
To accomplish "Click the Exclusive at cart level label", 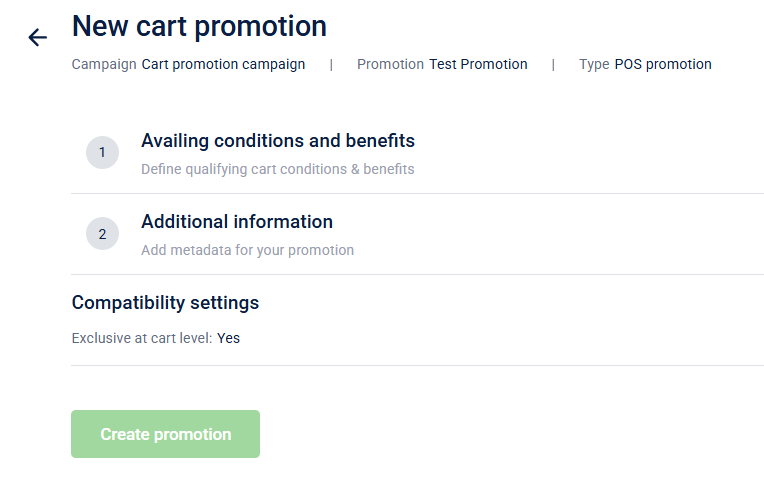I will [x=141, y=338].
